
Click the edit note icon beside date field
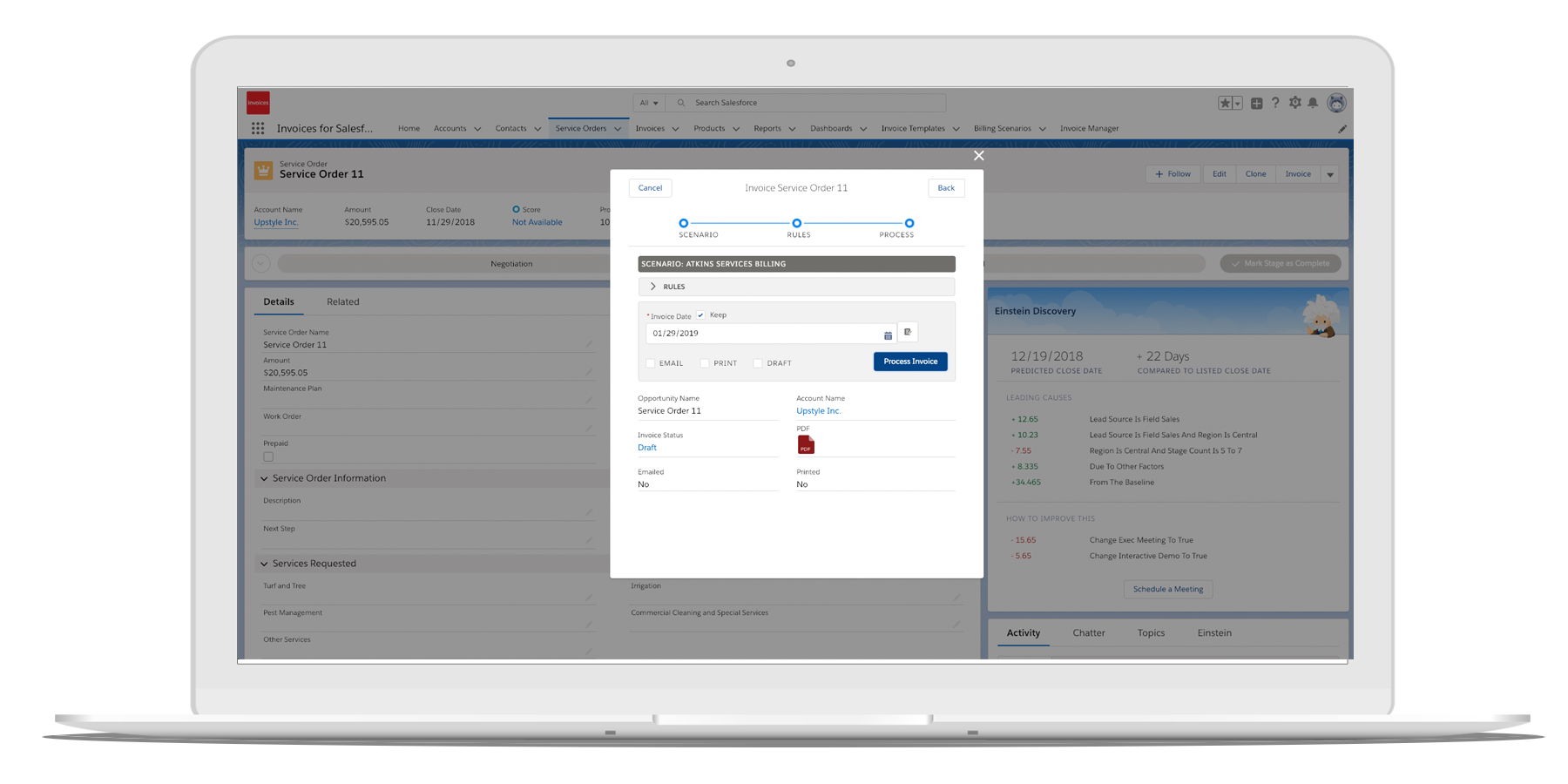point(908,332)
